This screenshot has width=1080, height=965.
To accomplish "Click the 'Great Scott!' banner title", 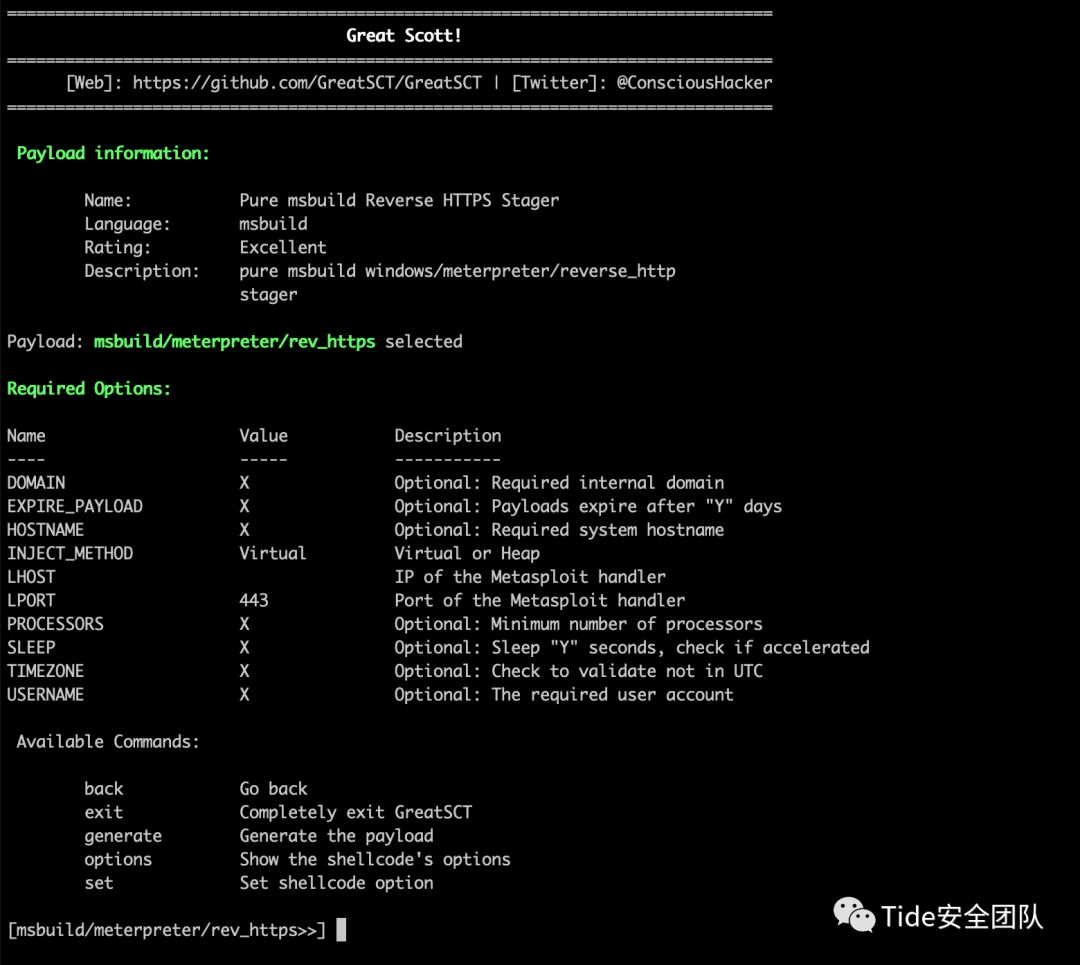I will pyautogui.click(x=404, y=36).
